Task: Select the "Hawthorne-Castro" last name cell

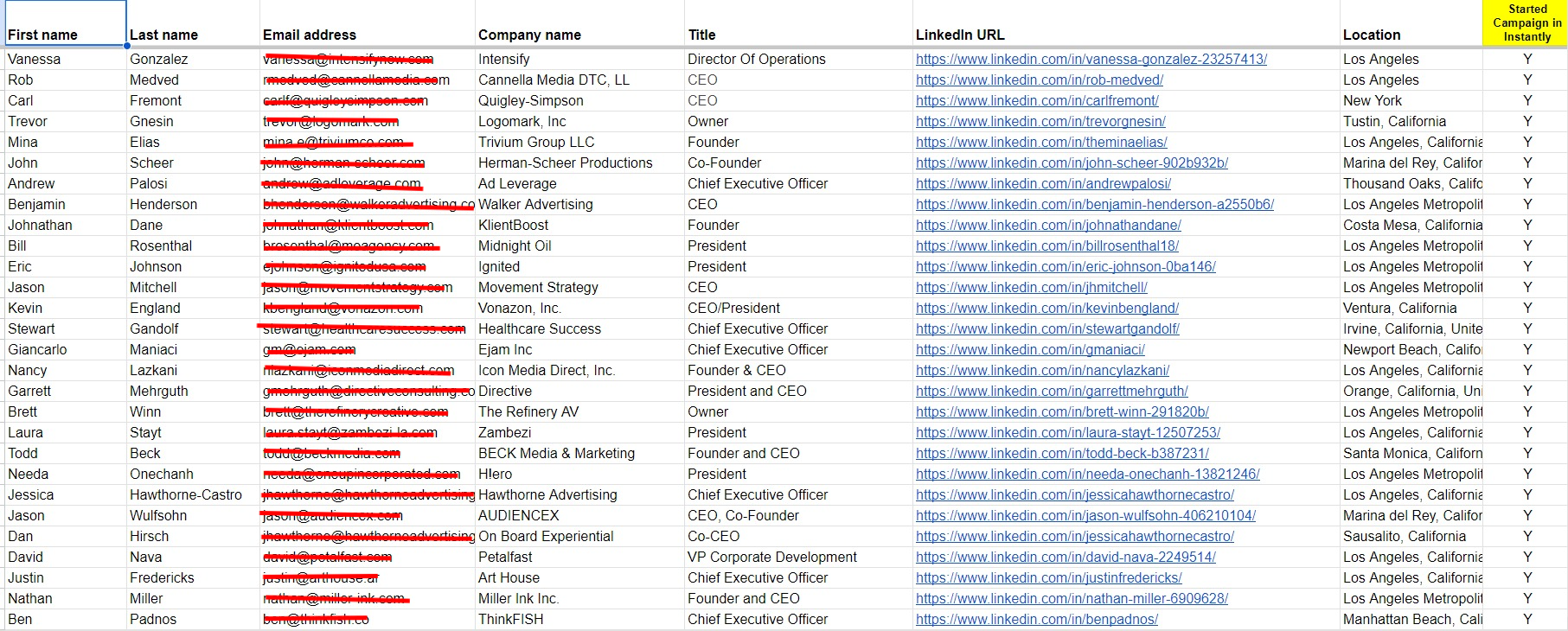Action: (186, 494)
